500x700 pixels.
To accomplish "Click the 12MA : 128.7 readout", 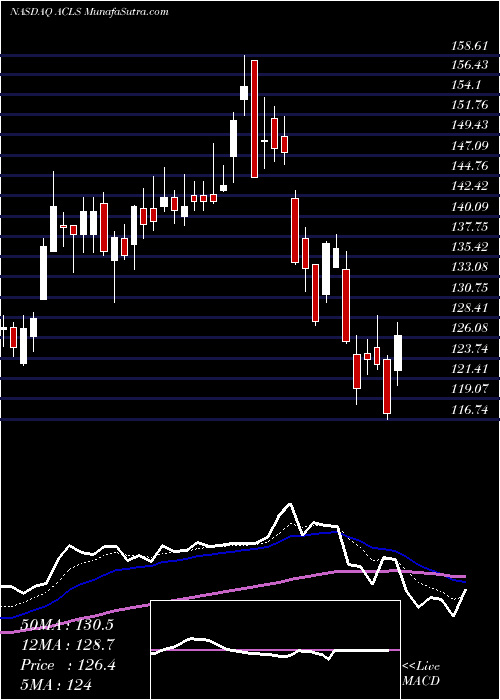I will pos(68,644).
